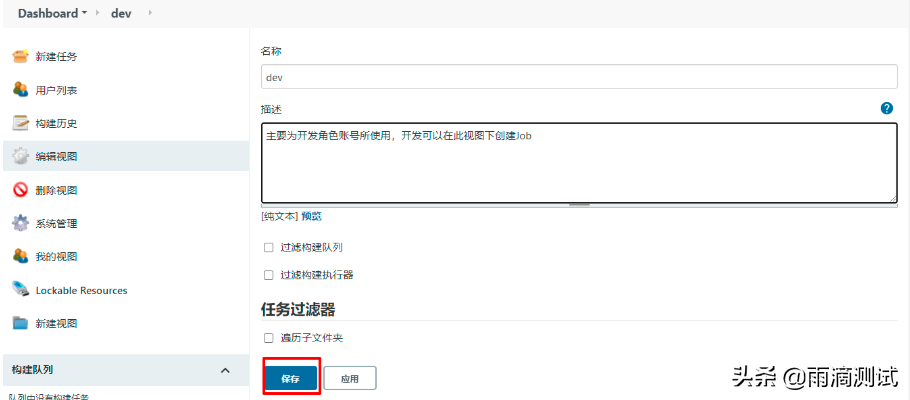Select 编辑视图 in the sidebar
This screenshot has width=910, height=400.
coord(56,157)
